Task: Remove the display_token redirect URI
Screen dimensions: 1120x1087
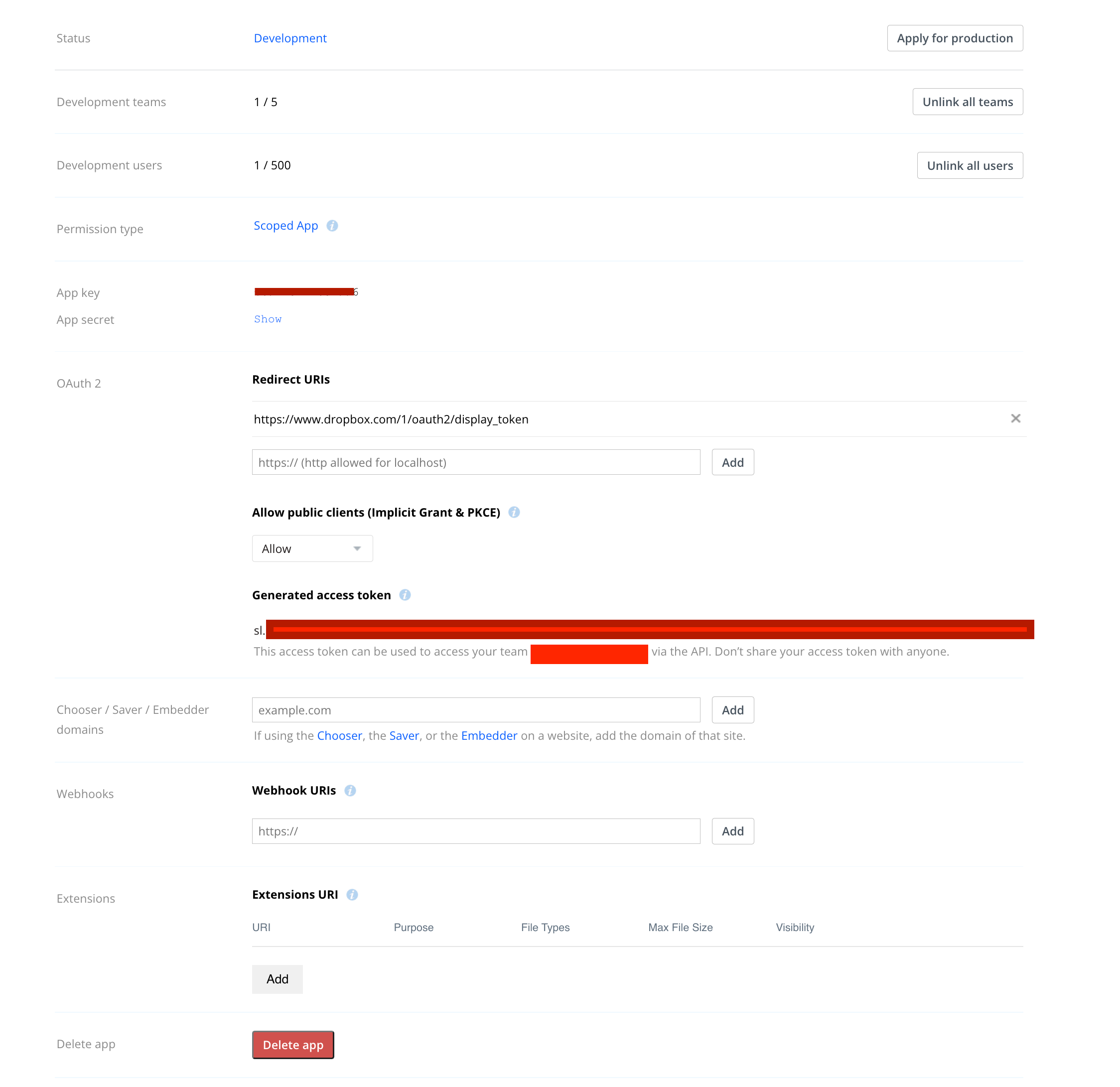Action: point(1015,418)
